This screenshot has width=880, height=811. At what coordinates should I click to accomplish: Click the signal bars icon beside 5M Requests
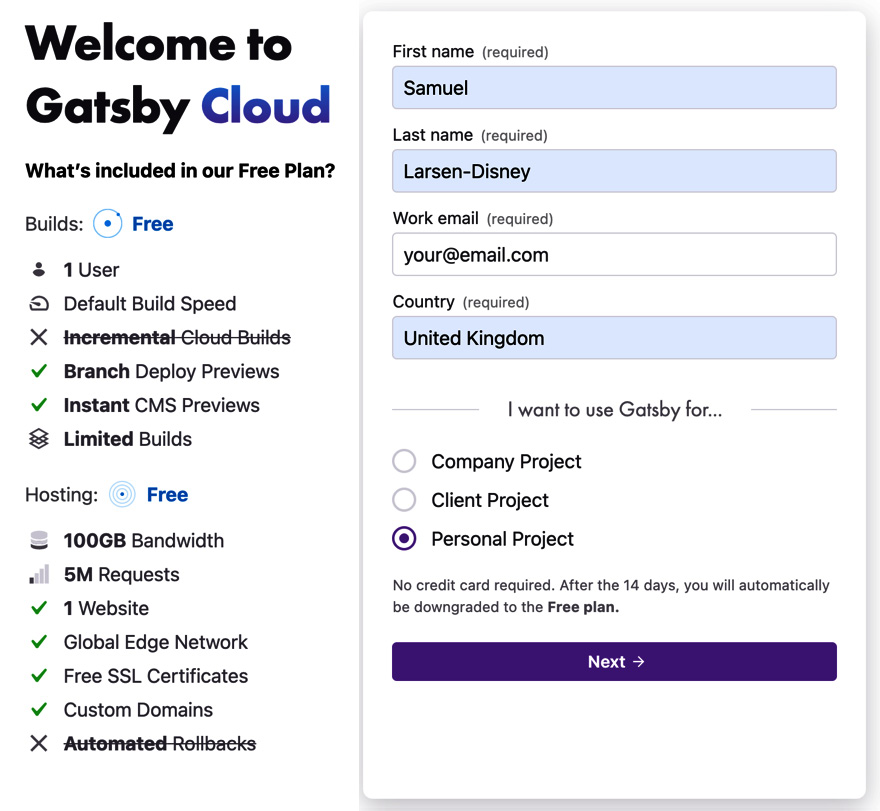(x=38, y=573)
